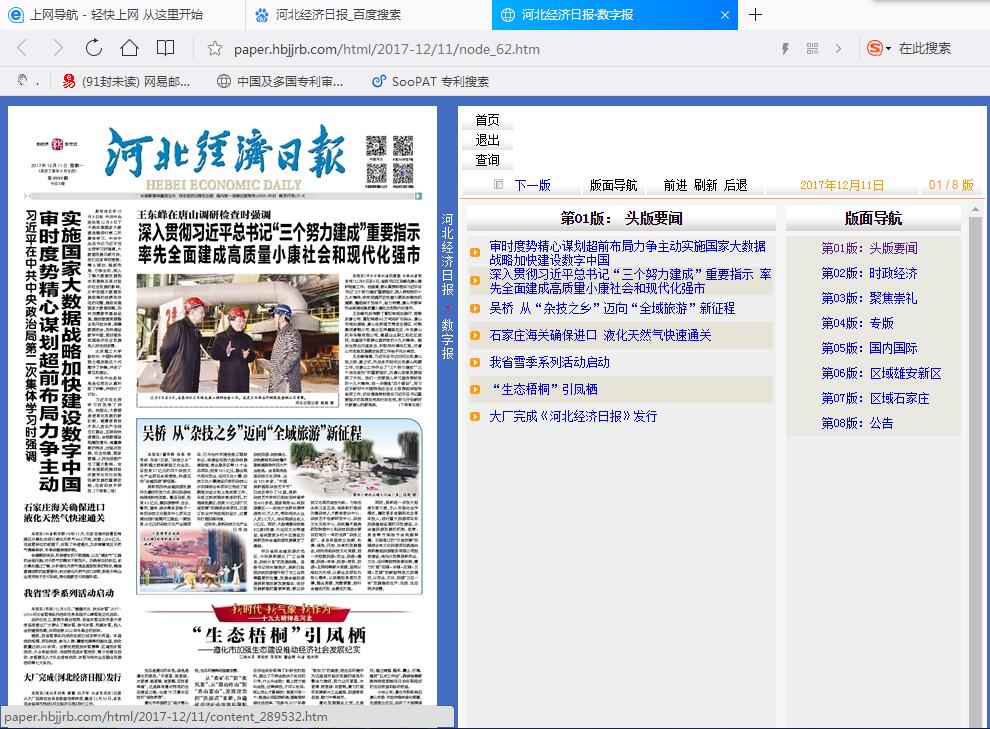Open the reading mode book icon
Image resolution: width=990 pixels, height=729 pixels.
pyautogui.click(x=165, y=48)
